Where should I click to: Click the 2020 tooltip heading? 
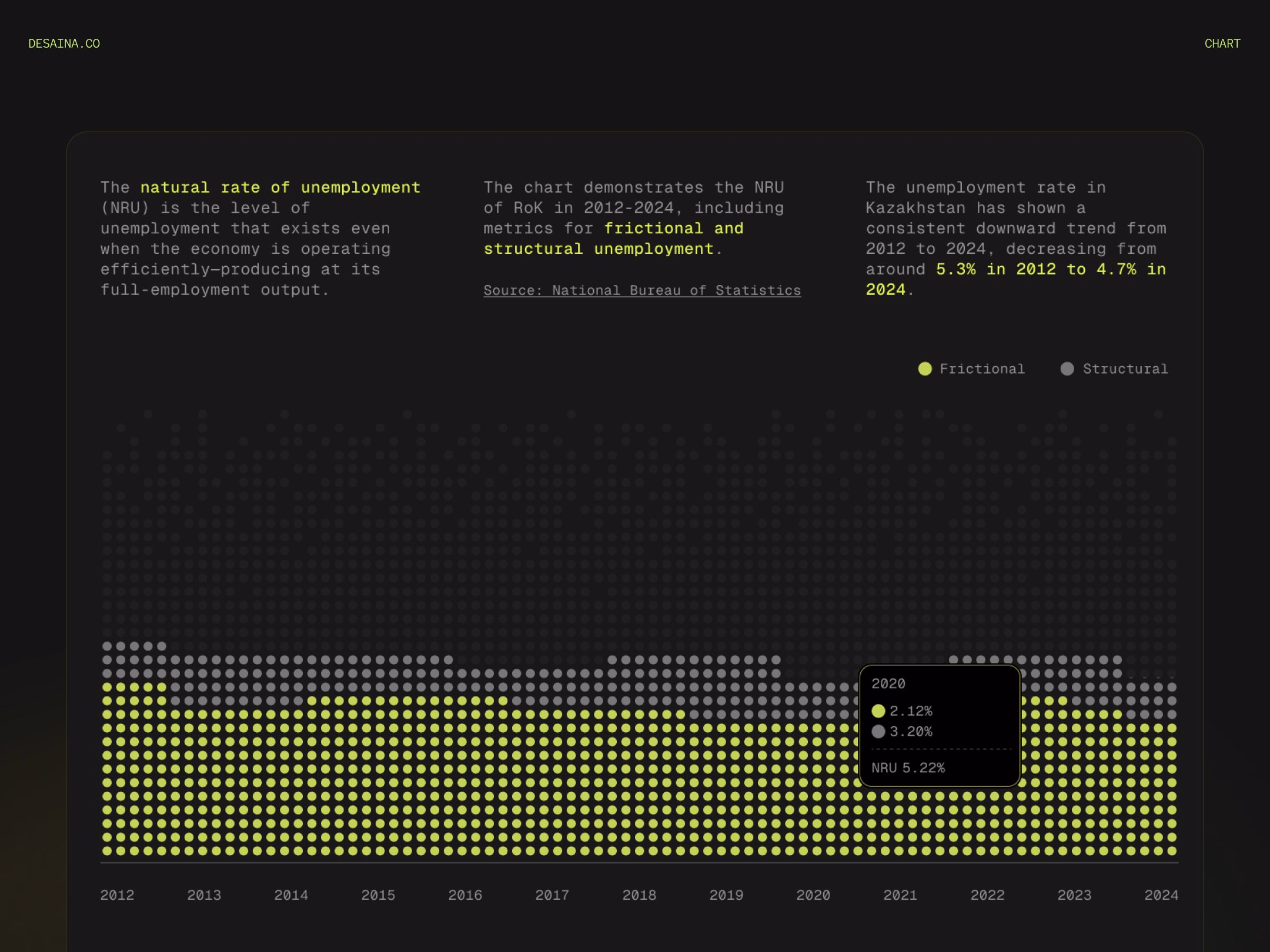(888, 684)
